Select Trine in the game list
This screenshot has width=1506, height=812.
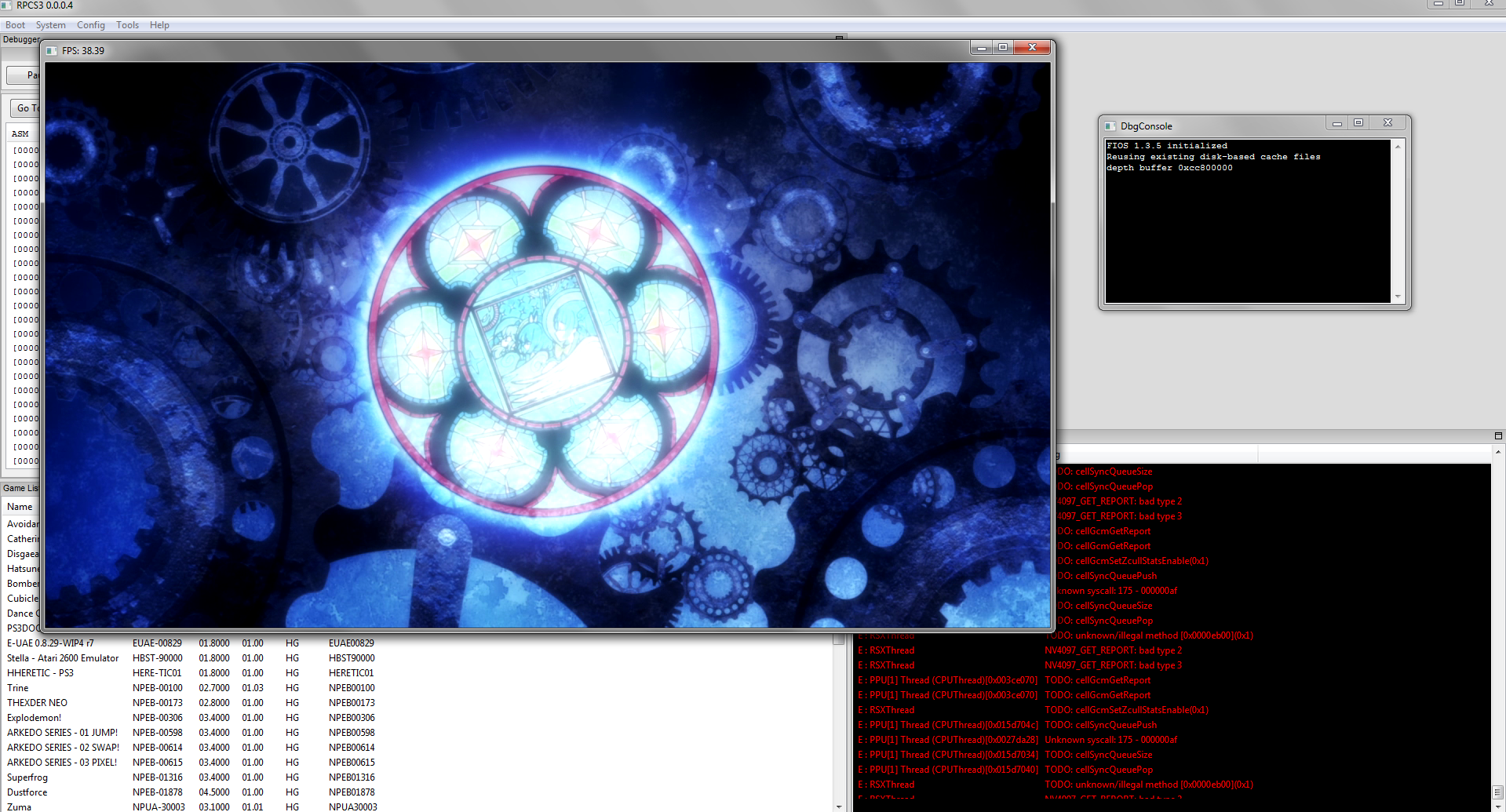pyautogui.click(x=18, y=688)
